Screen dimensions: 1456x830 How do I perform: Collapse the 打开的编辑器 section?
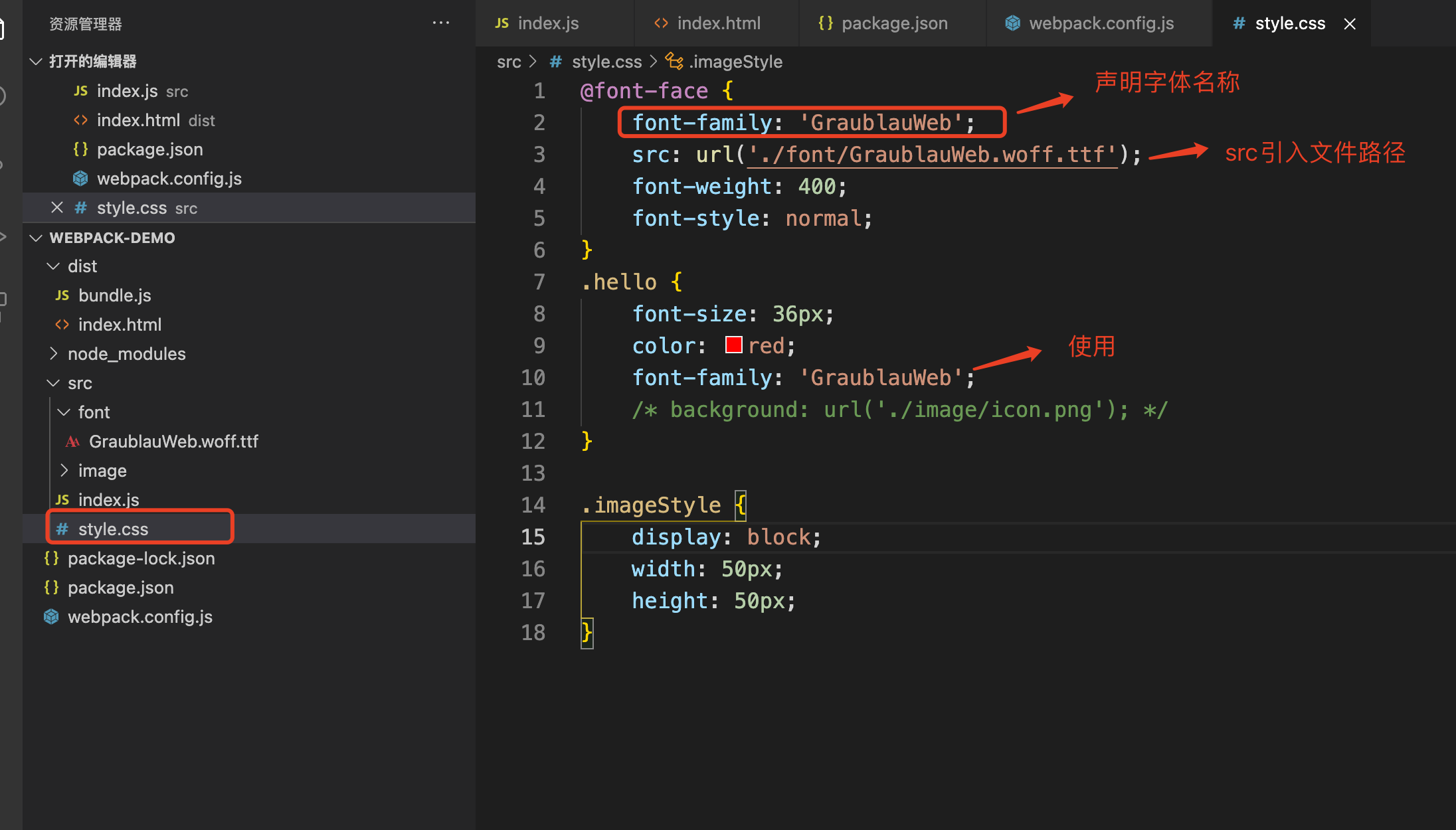[x=36, y=61]
